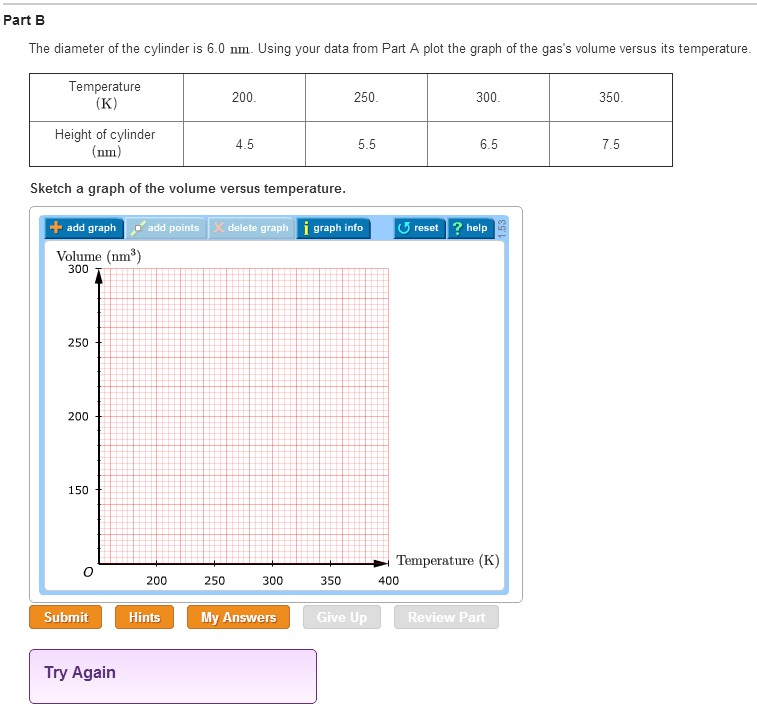The width and height of the screenshot is (757, 709).
Task: Open the graph info panel
Action: click(x=334, y=228)
